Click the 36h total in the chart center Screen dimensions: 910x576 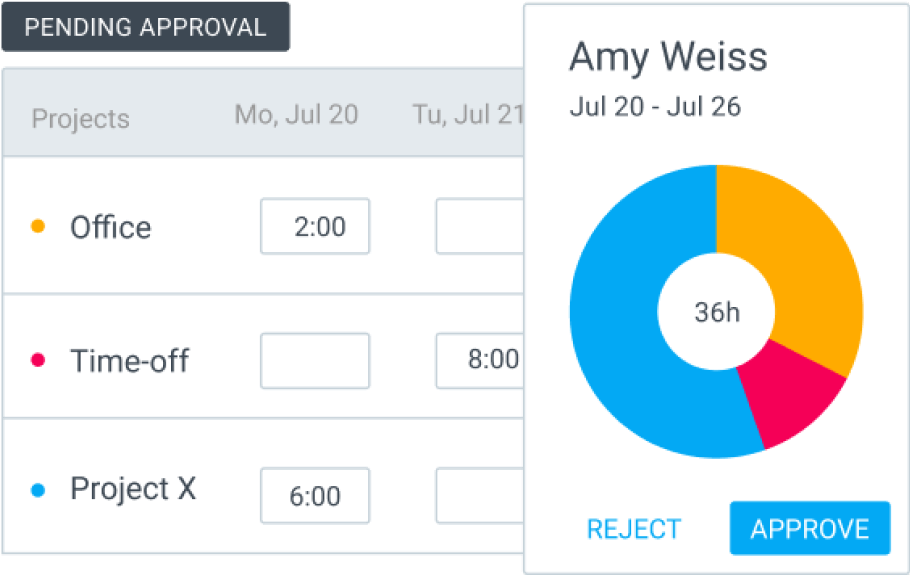(717, 312)
